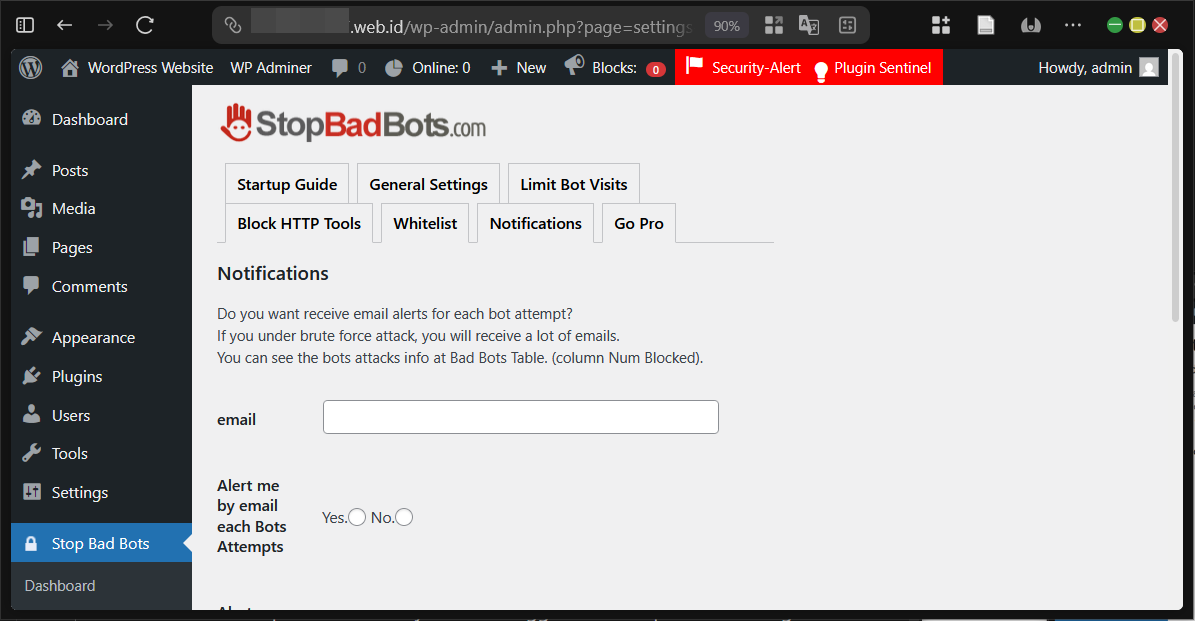Click the WordPress logo in the admin toolbar
This screenshot has width=1195, height=621.
tap(30, 67)
